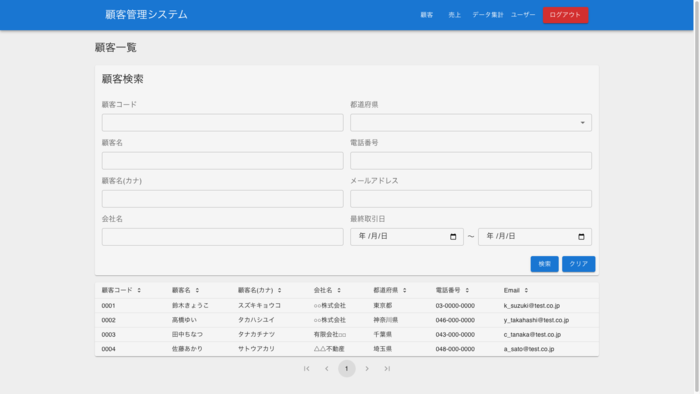Open calendar picker for start date
The image size is (700, 394).
453,236
